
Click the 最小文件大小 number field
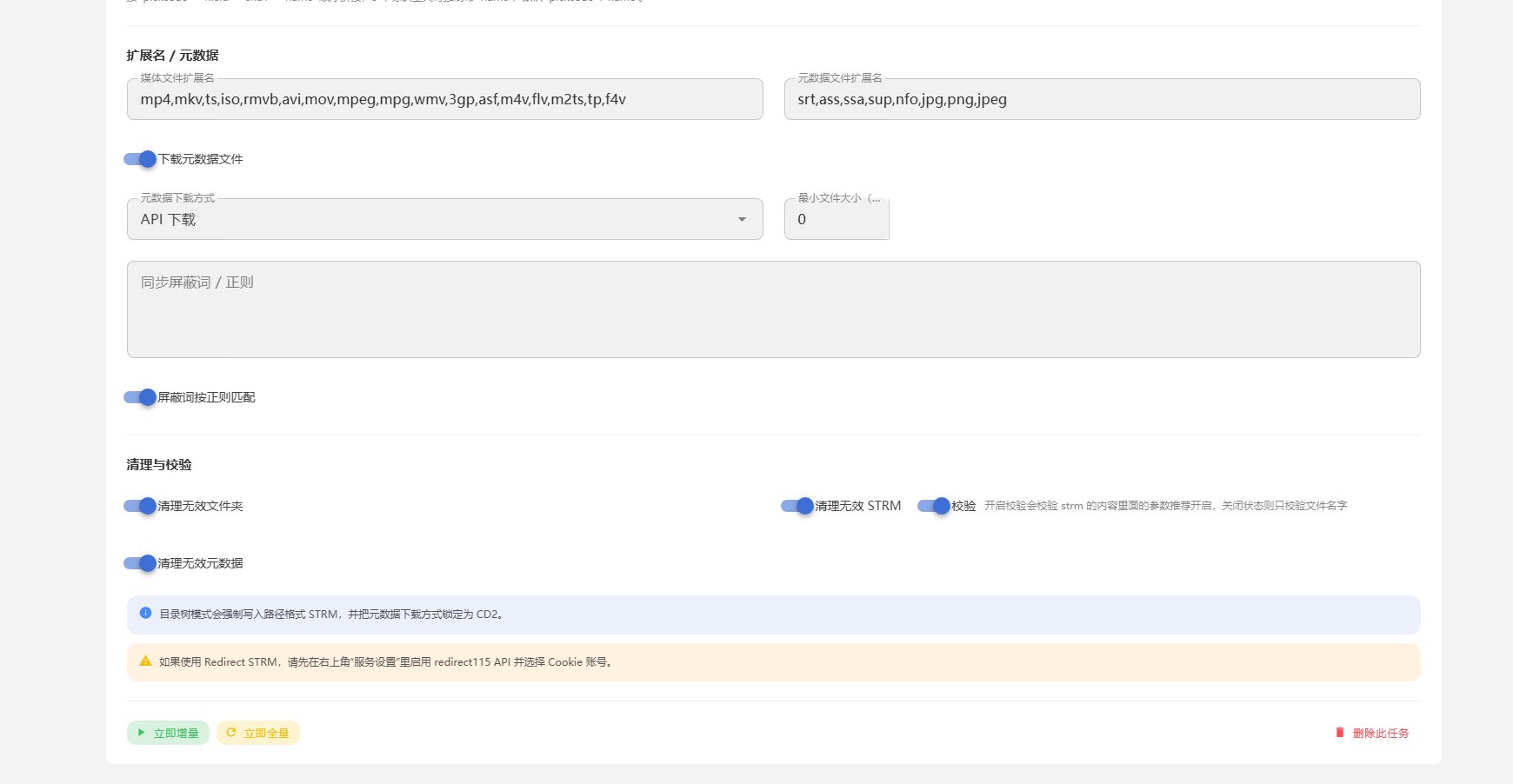point(836,219)
